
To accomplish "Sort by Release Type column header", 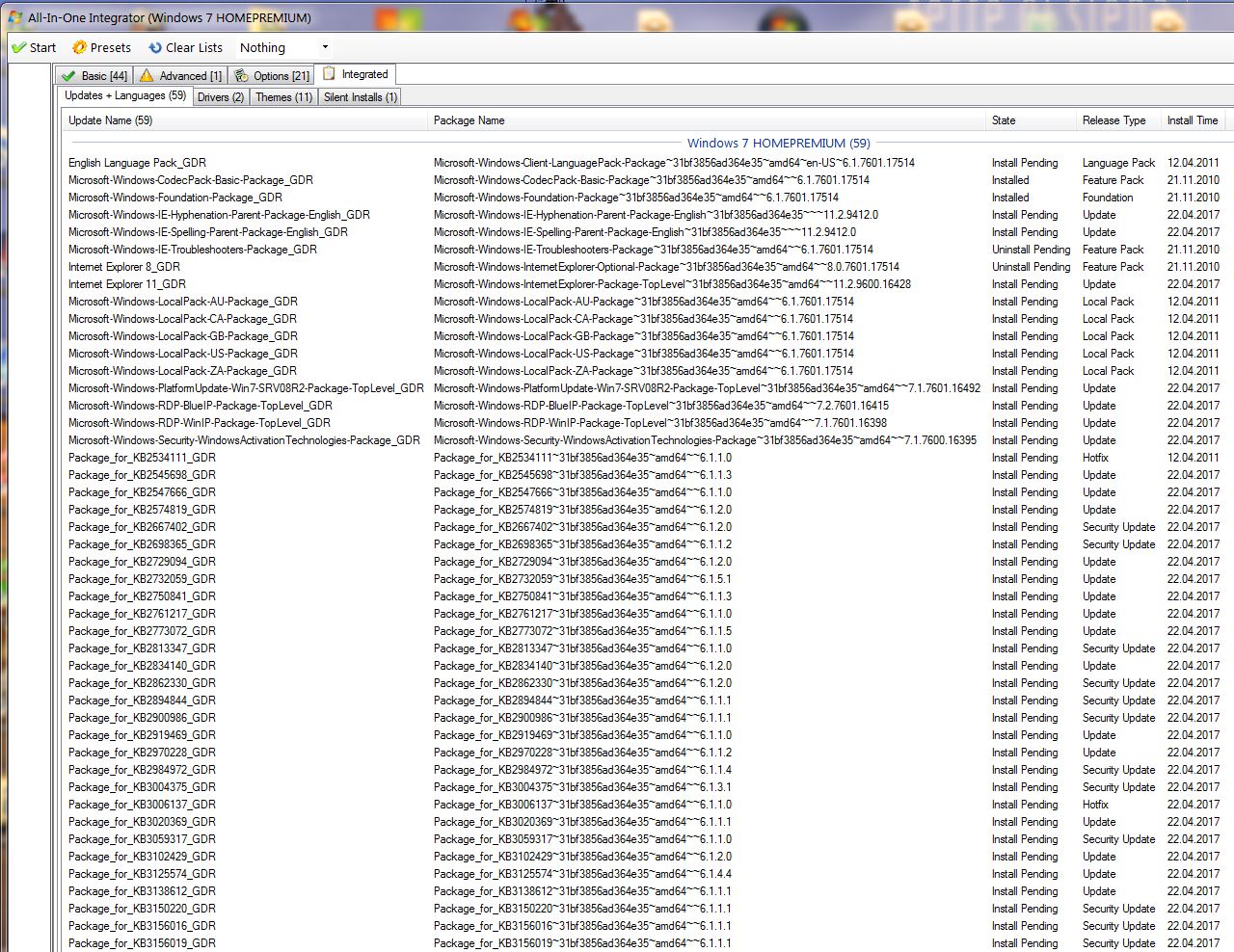I will click(x=1118, y=120).
